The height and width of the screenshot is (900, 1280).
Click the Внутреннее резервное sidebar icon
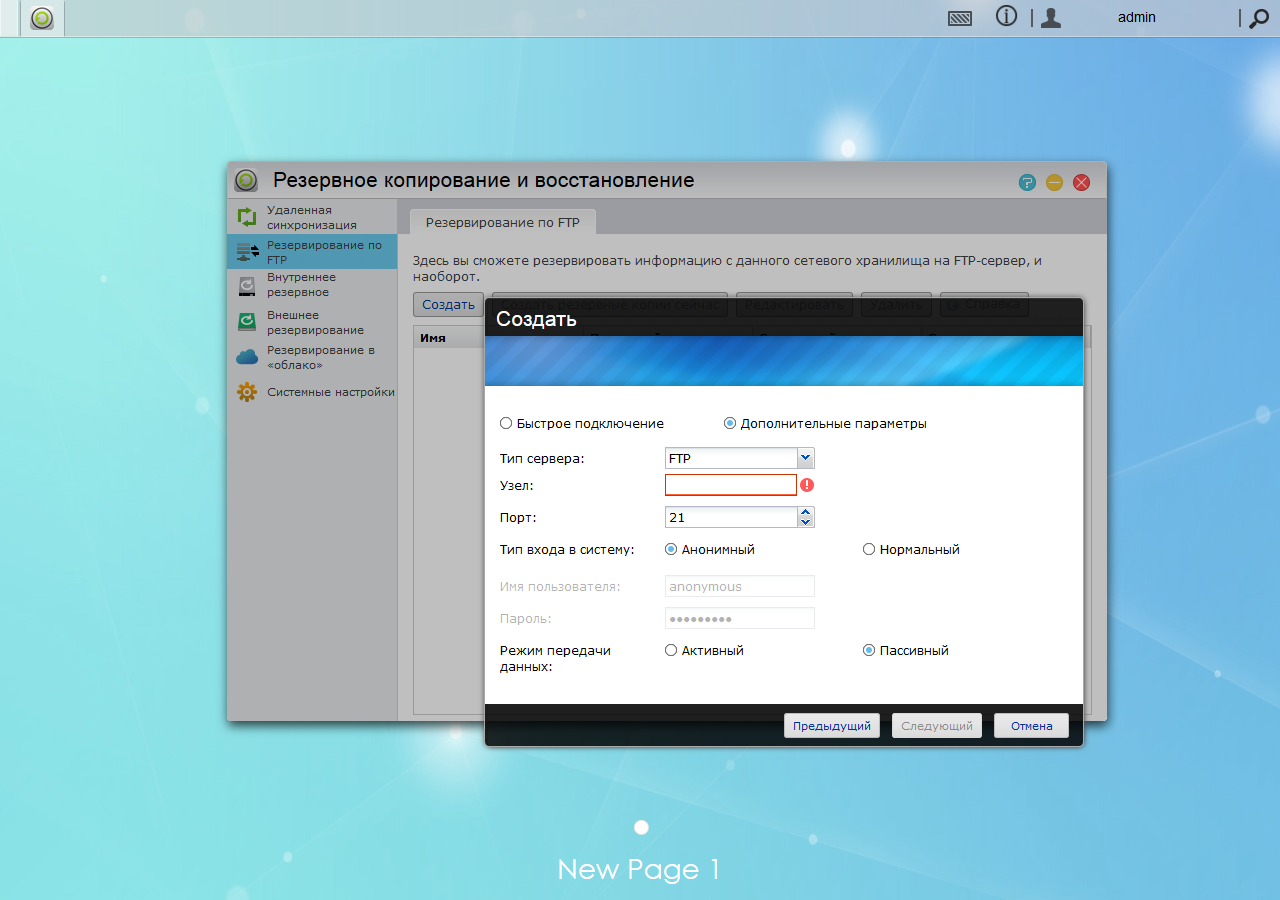247,285
